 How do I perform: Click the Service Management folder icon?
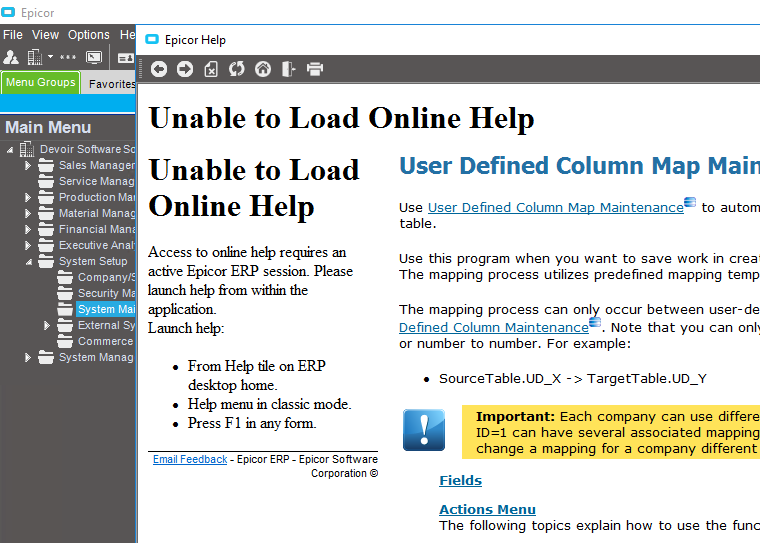[46, 181]
